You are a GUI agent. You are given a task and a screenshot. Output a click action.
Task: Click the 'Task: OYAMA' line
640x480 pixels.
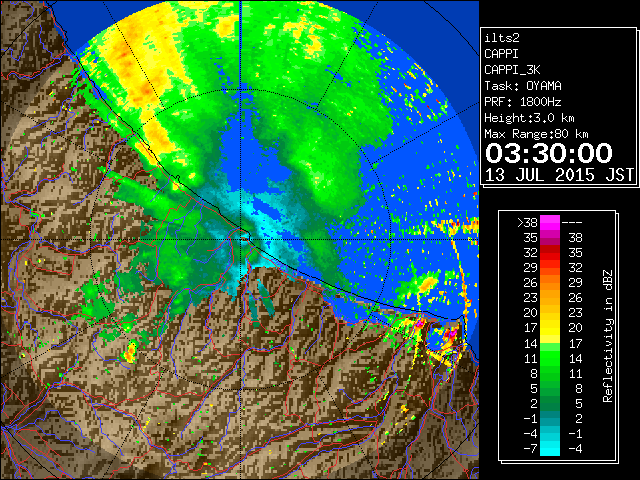pyautogui.click(x=523, y=86)
